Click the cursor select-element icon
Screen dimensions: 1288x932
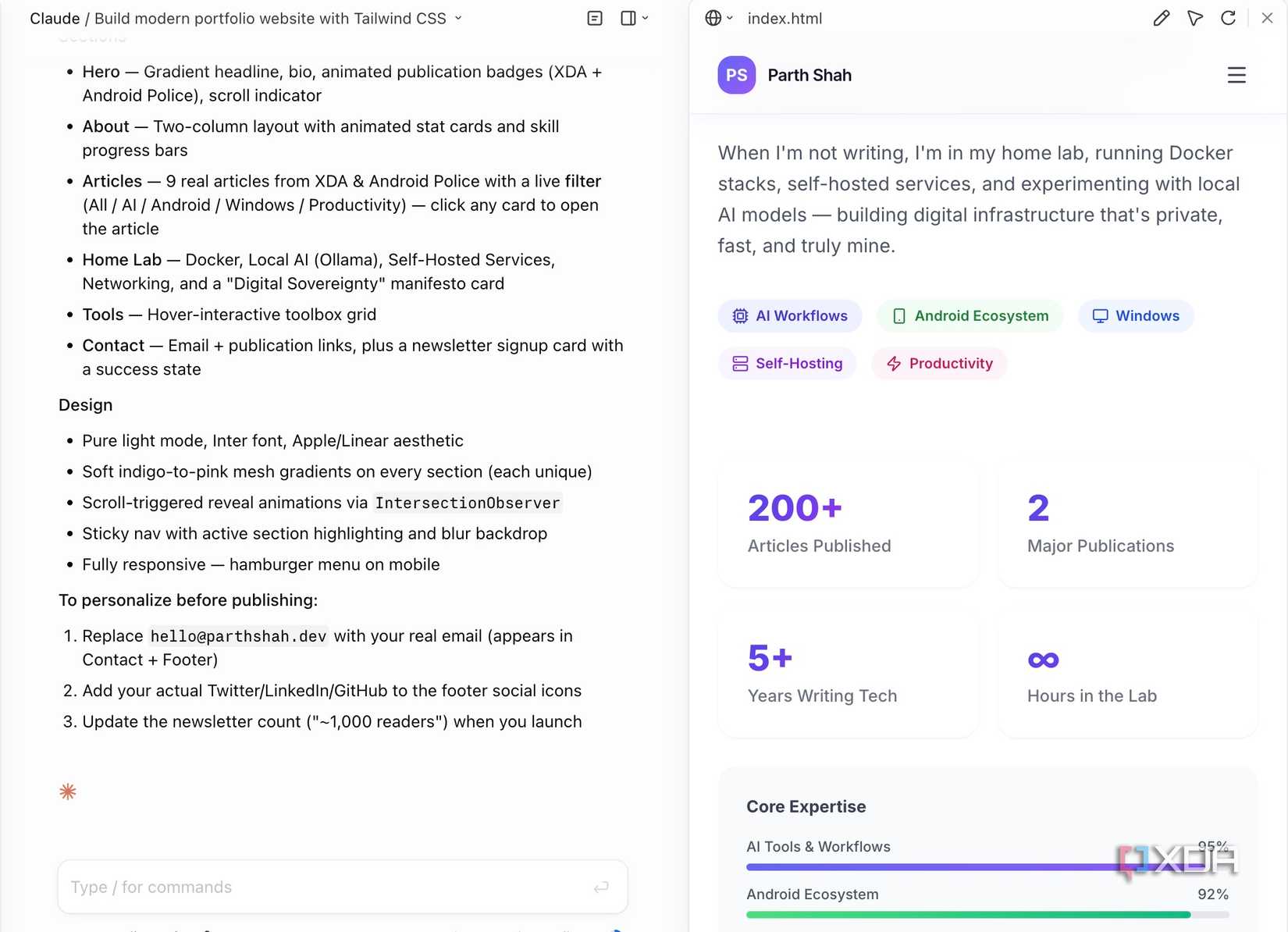(x=1195, y=18)
